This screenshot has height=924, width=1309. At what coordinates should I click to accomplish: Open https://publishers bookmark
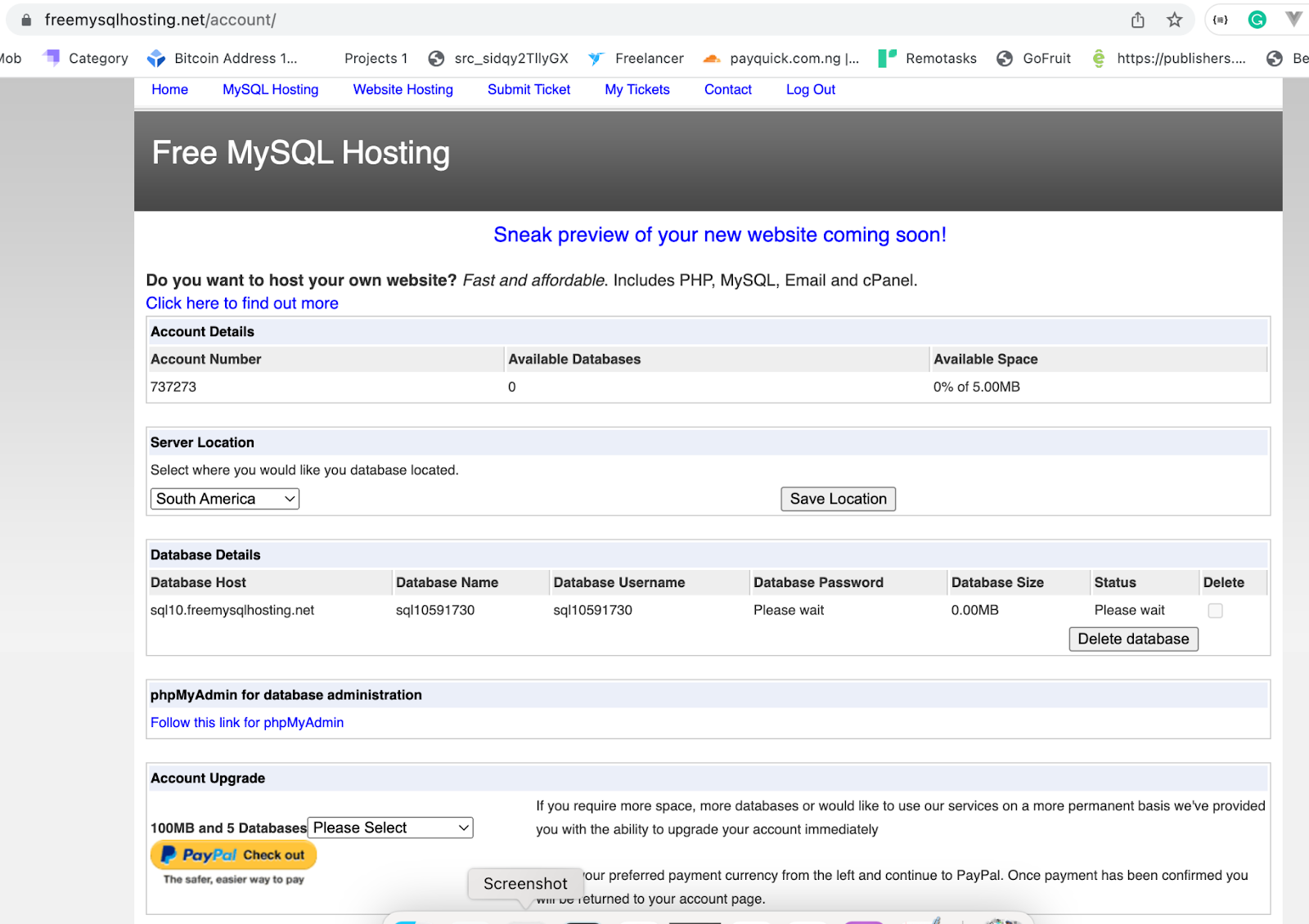(1168, 58)
